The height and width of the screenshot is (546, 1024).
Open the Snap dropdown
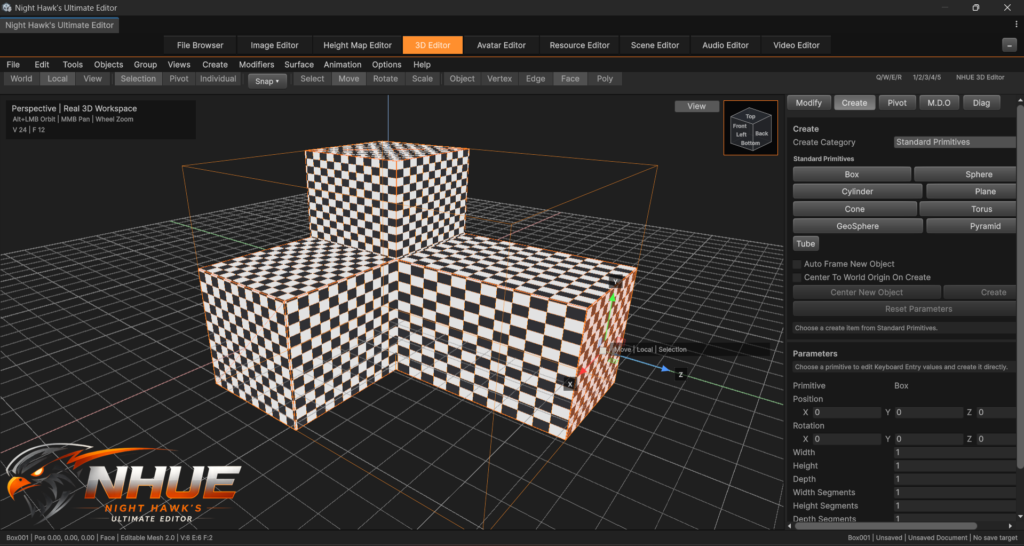(267, 81)
